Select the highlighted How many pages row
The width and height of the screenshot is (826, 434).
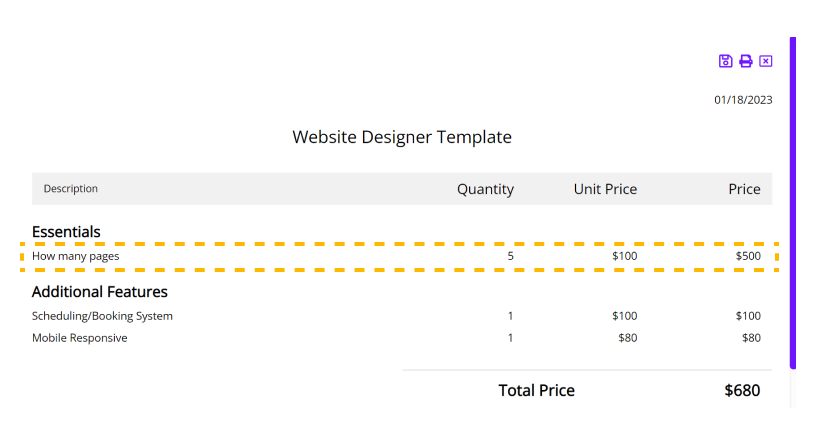point(399,257)
